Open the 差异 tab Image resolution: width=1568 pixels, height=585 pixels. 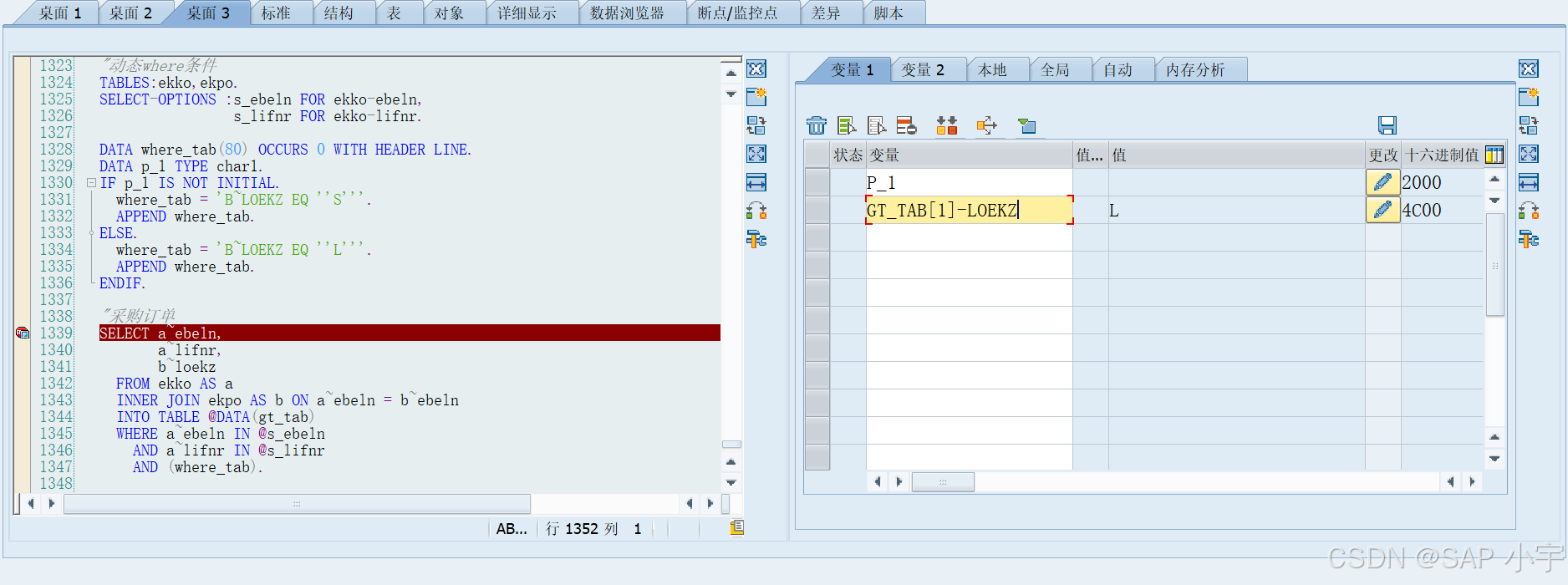click(x=826, y=13)
